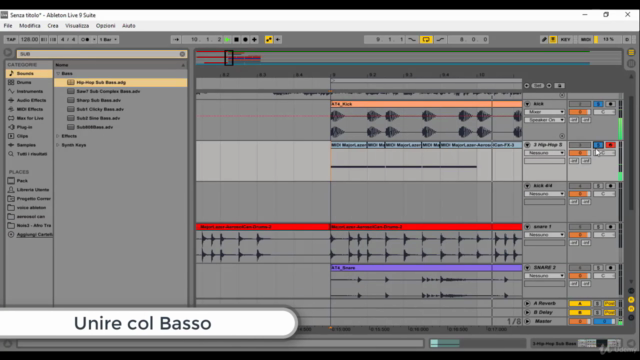Expand the Effects folder
640x360 pixels.
point(58,136)
